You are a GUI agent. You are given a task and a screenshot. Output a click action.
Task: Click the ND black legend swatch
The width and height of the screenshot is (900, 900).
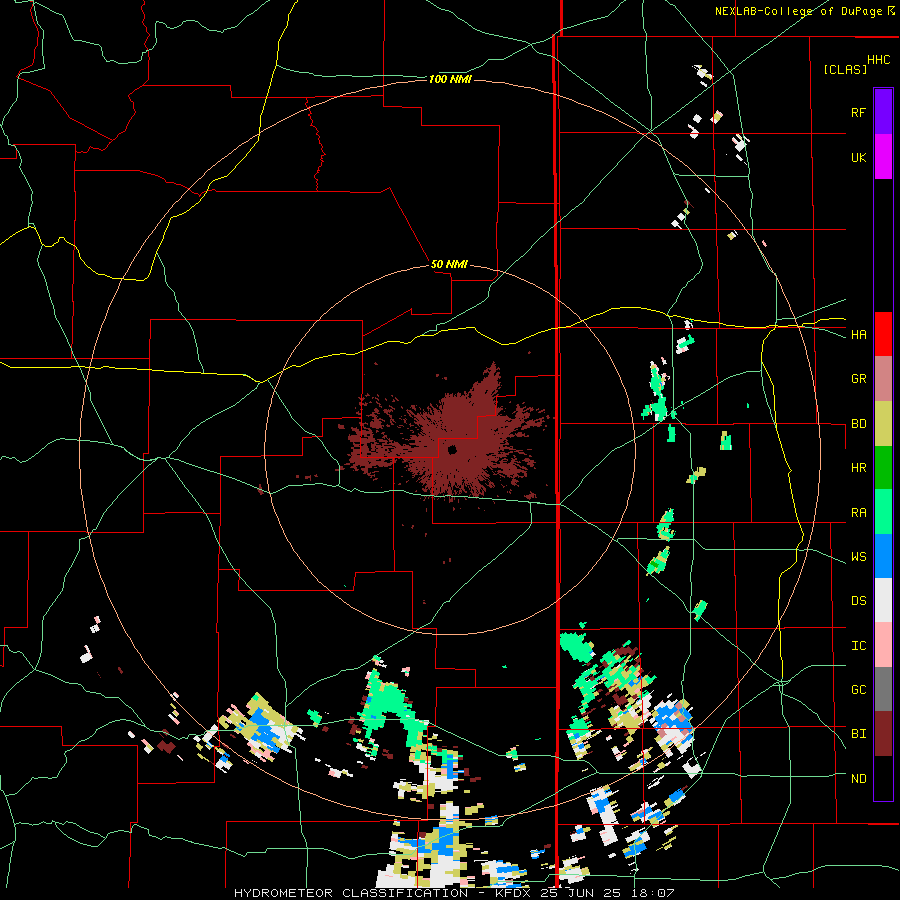click(x=883, y=778)
